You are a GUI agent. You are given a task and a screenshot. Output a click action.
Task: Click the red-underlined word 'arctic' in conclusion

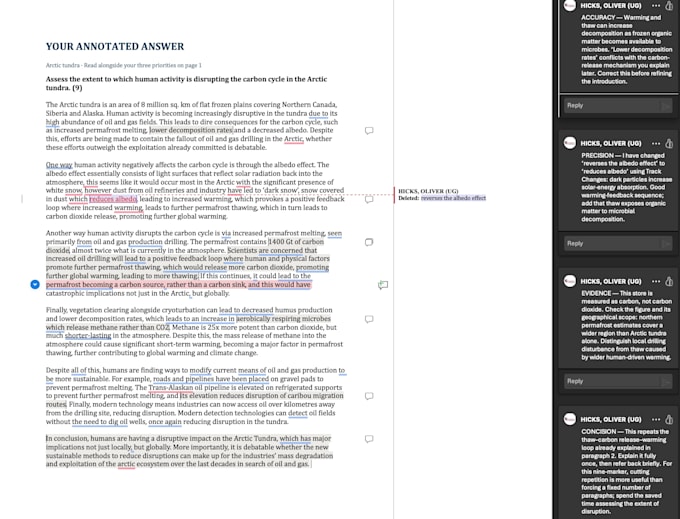126,464
